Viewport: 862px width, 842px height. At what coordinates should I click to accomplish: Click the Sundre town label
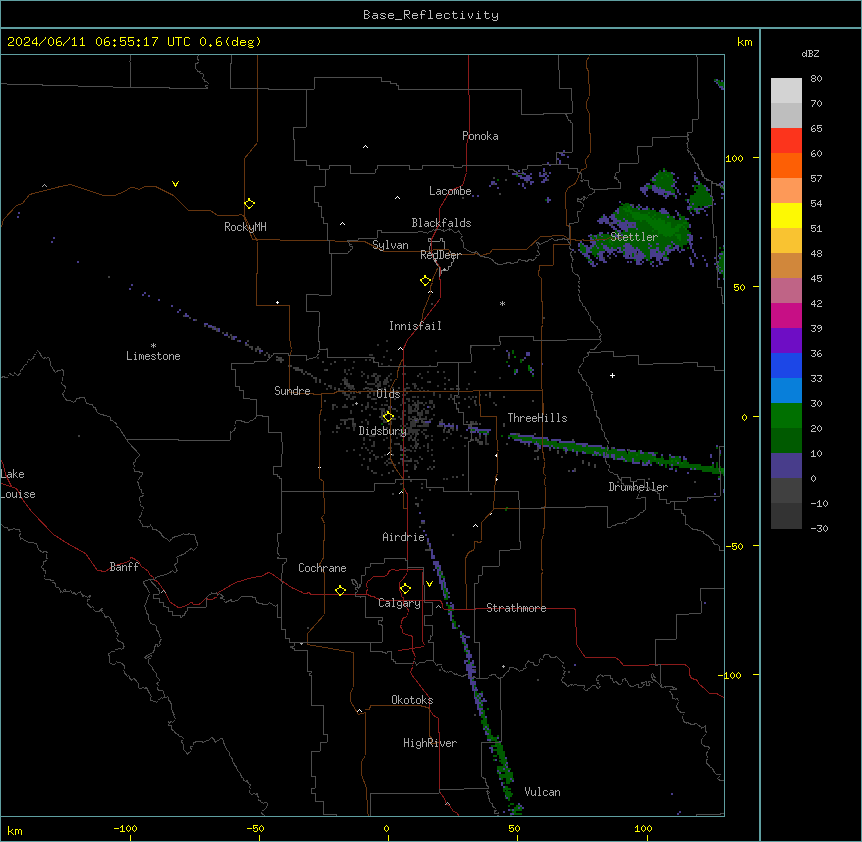click(x=292, y=391)
